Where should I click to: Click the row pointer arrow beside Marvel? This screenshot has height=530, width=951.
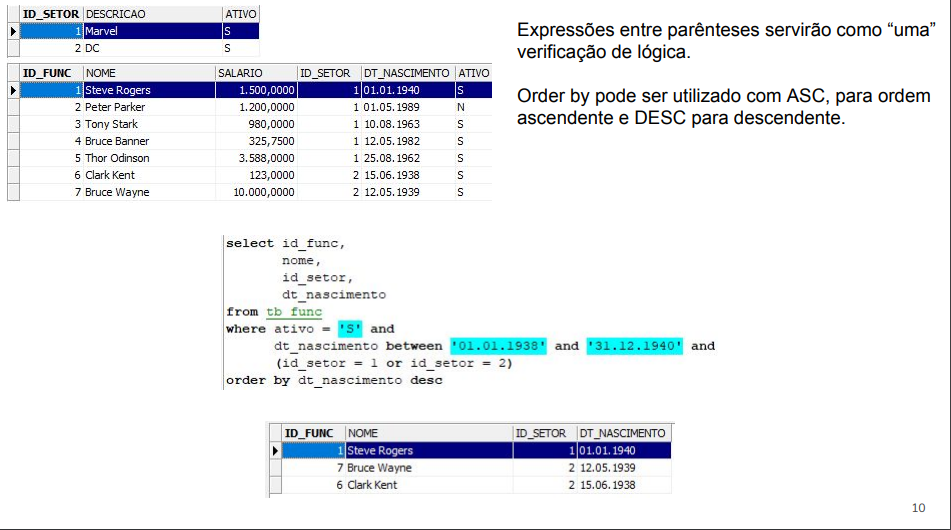[x=13, y=32]
